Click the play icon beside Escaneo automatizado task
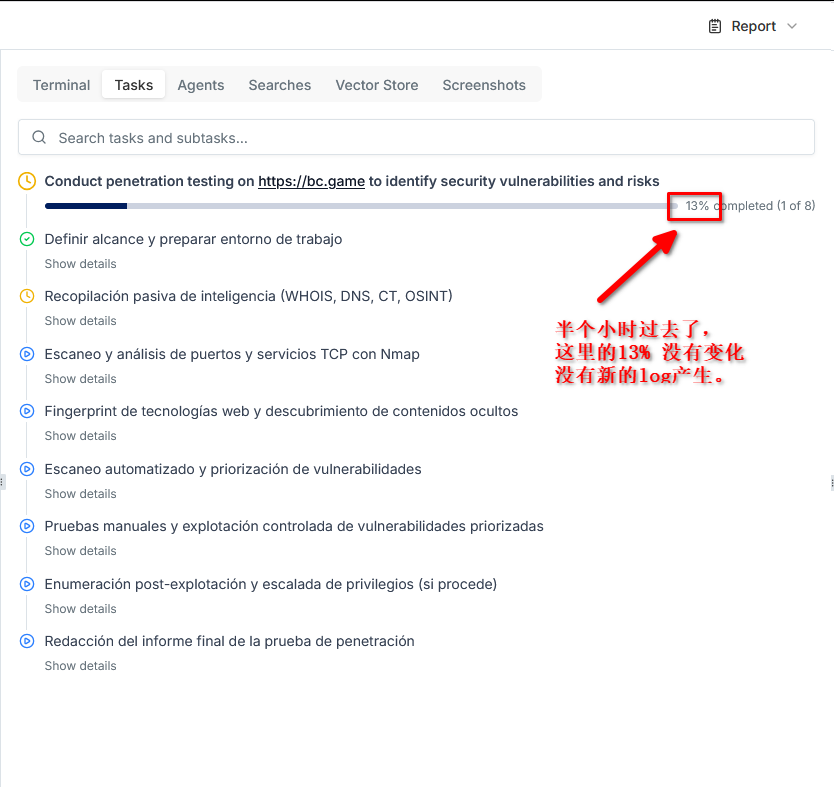This screenshot has width=834, height=787. click(27, 469)
